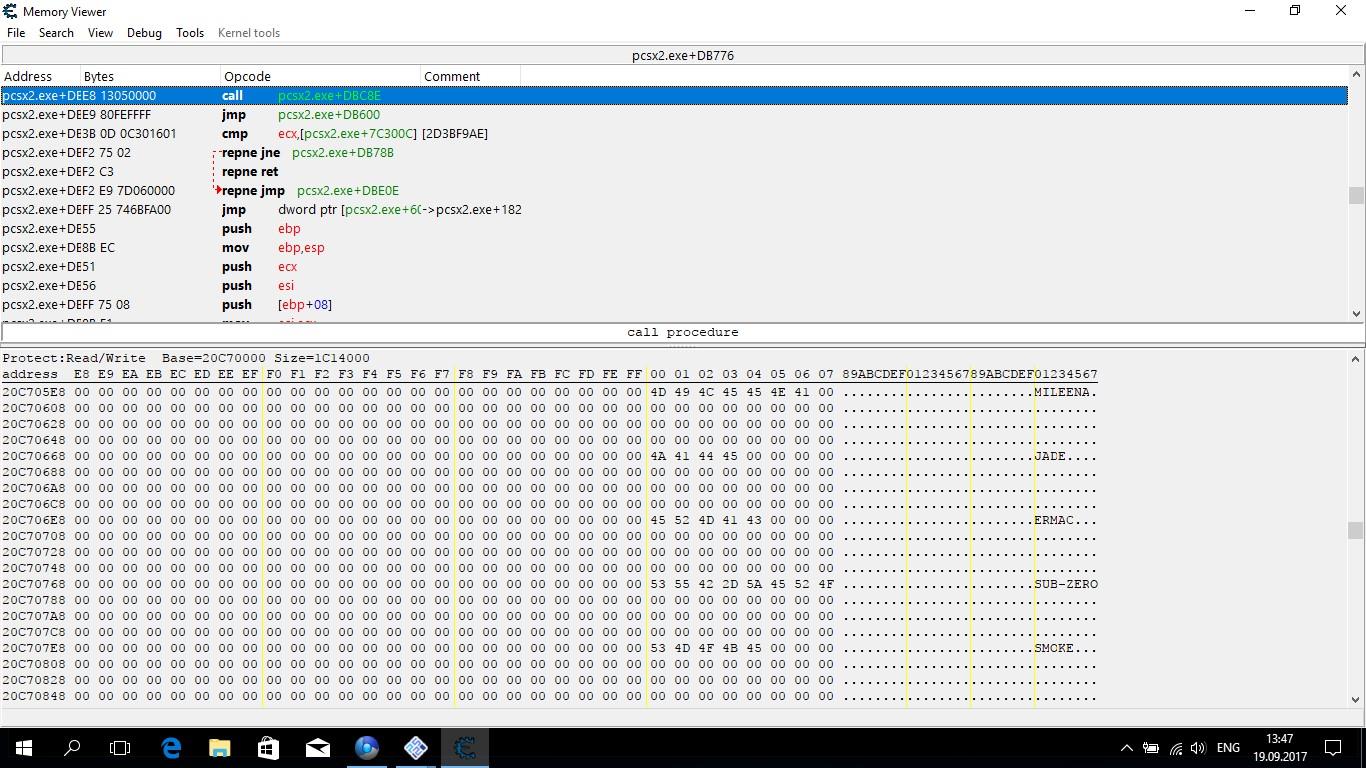This screenshot has height=768, width=1366.
Task: Open the Search menu
Action: click(x=56, y=33)
